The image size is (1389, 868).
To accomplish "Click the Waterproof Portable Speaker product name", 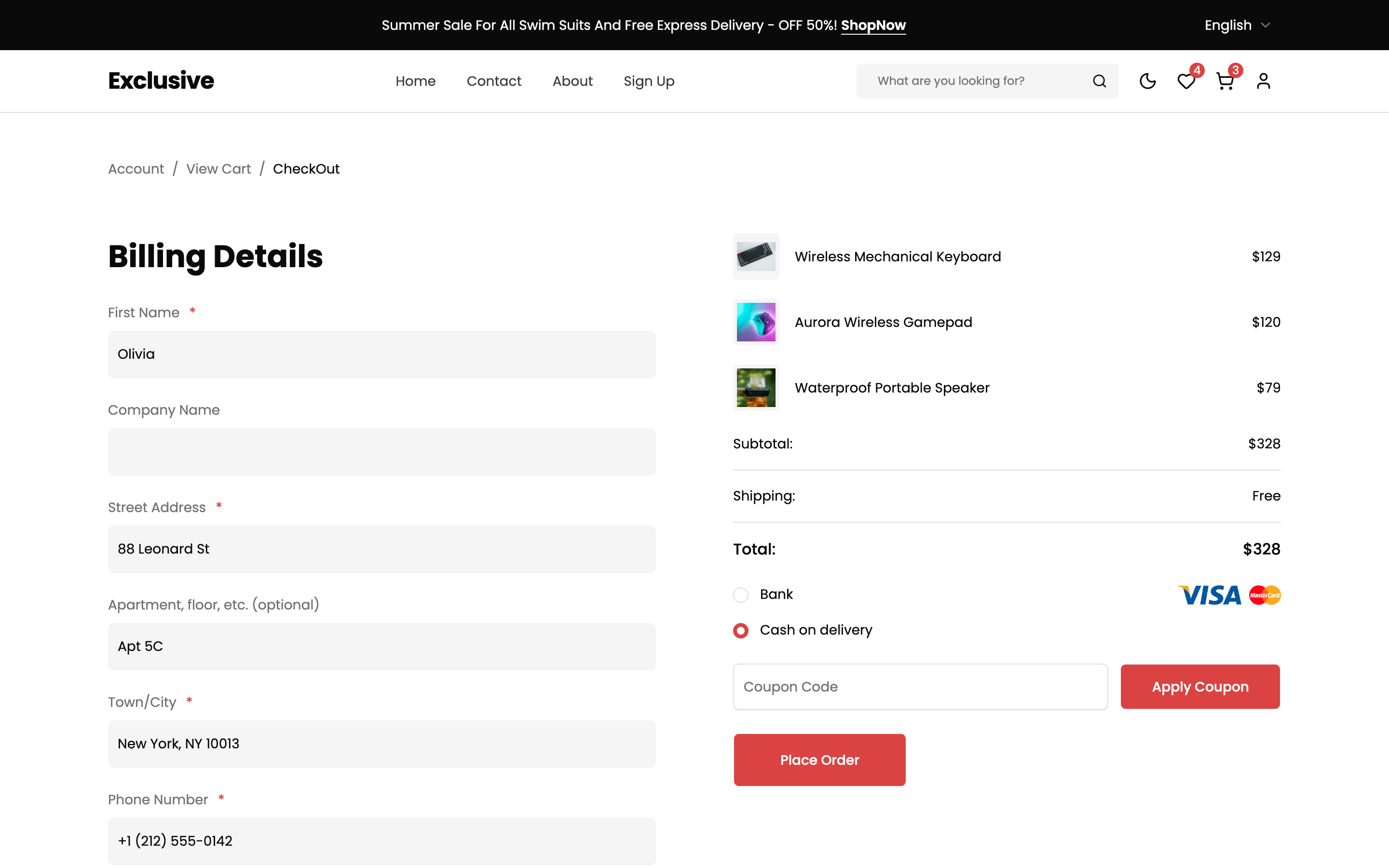I will point(892,388).
